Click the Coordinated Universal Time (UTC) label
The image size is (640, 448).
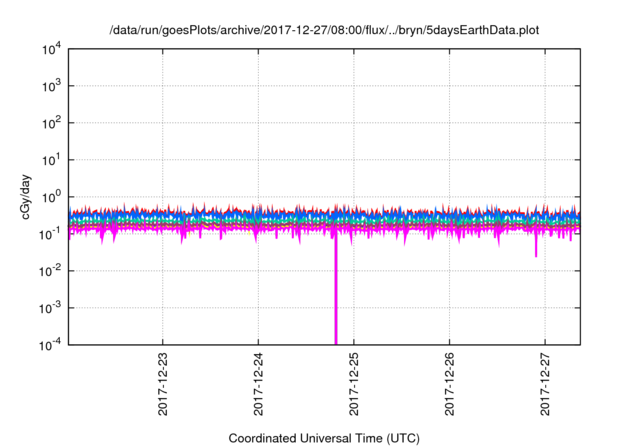tap(324, 438)
